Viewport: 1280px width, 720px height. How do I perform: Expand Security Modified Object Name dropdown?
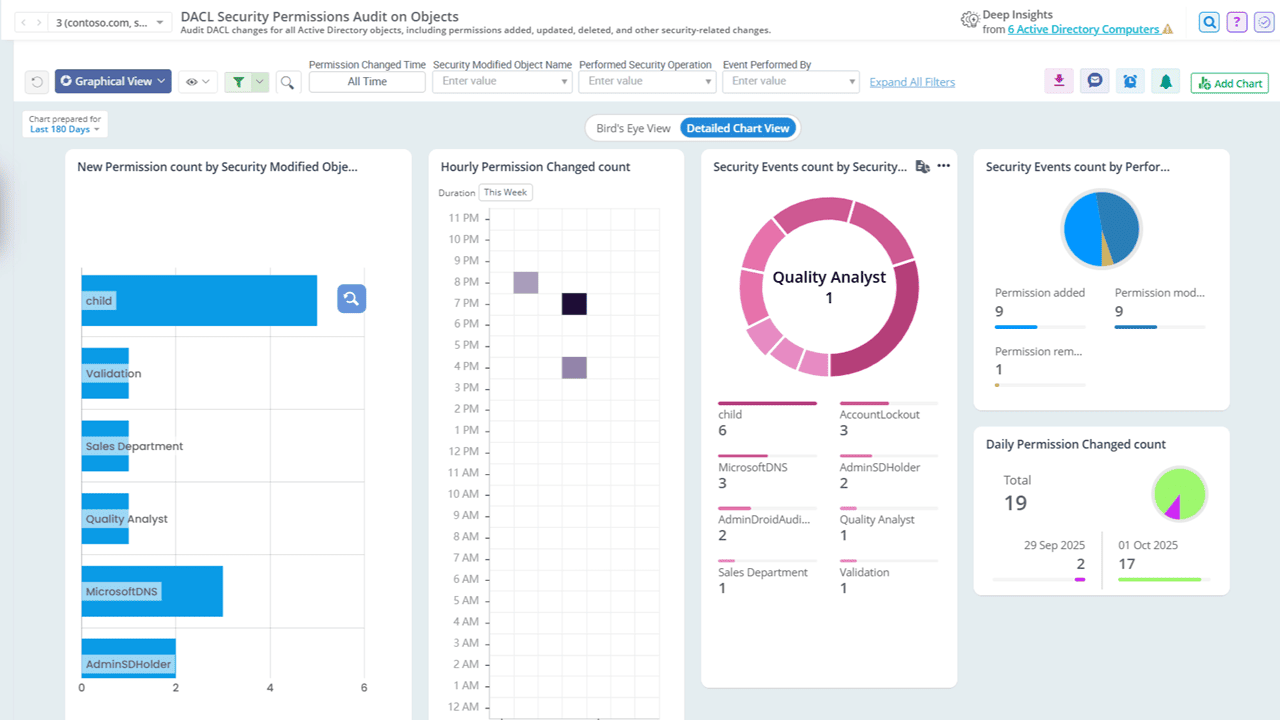click(x=502, y=82)
